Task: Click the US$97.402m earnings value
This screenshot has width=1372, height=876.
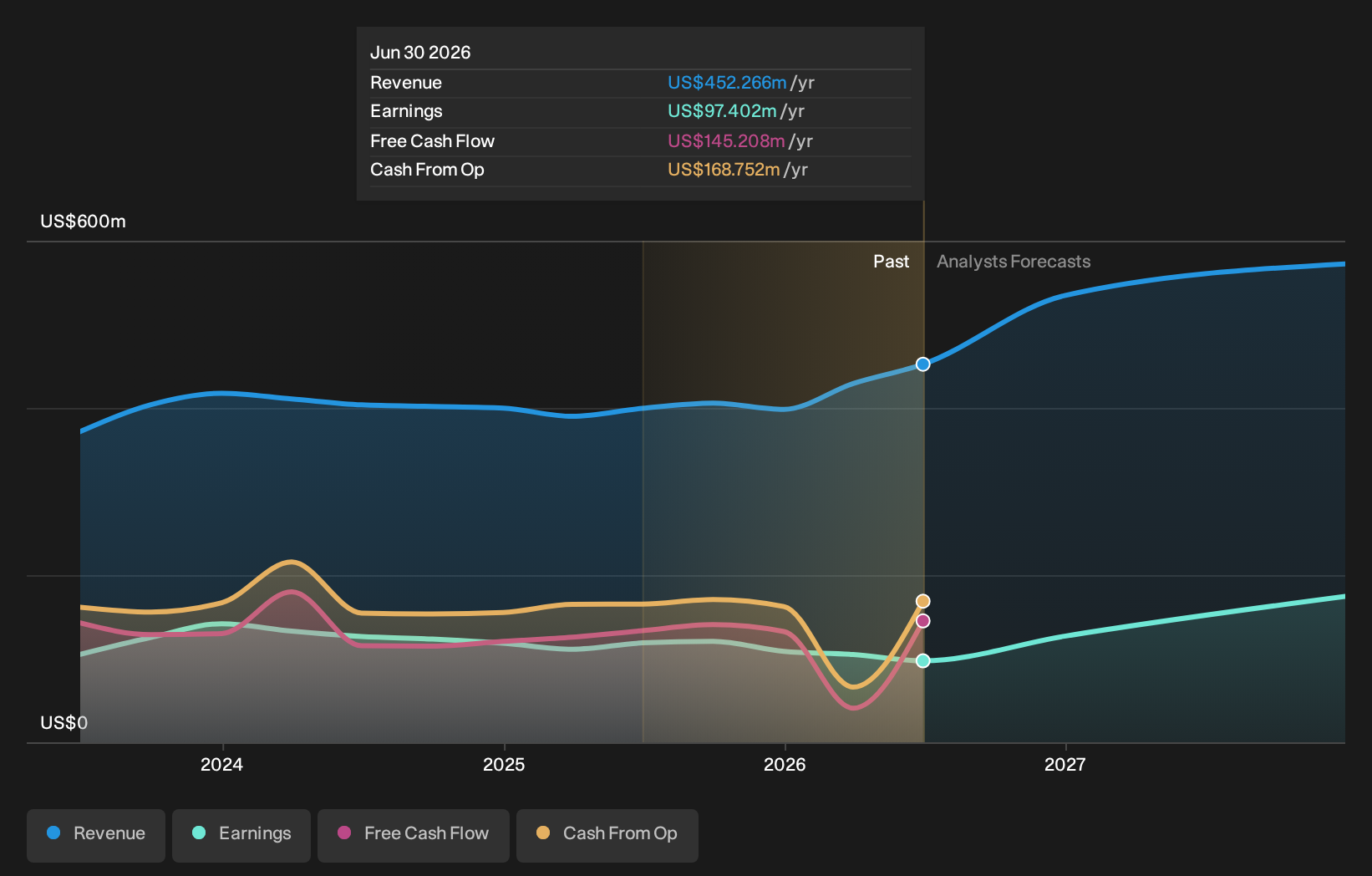Action: [722, 111]
